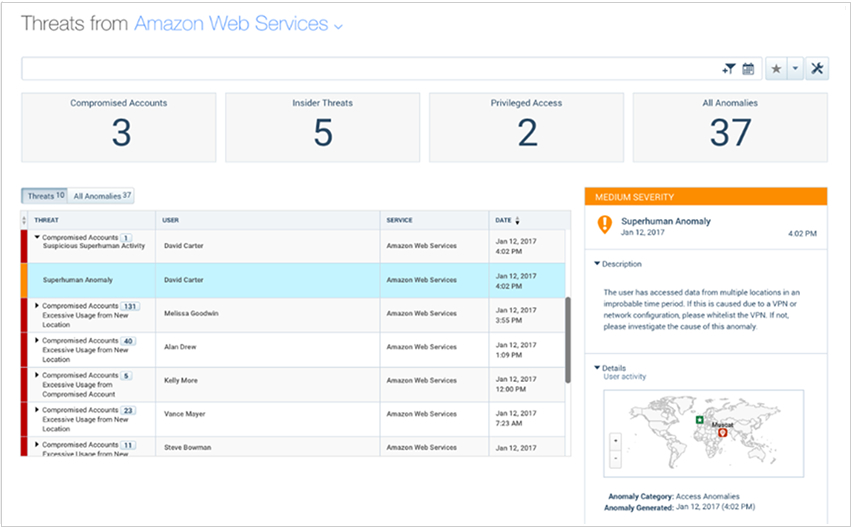Open the User activity link
The height and width of the screenshot is (527, 852).
point(625,377)
